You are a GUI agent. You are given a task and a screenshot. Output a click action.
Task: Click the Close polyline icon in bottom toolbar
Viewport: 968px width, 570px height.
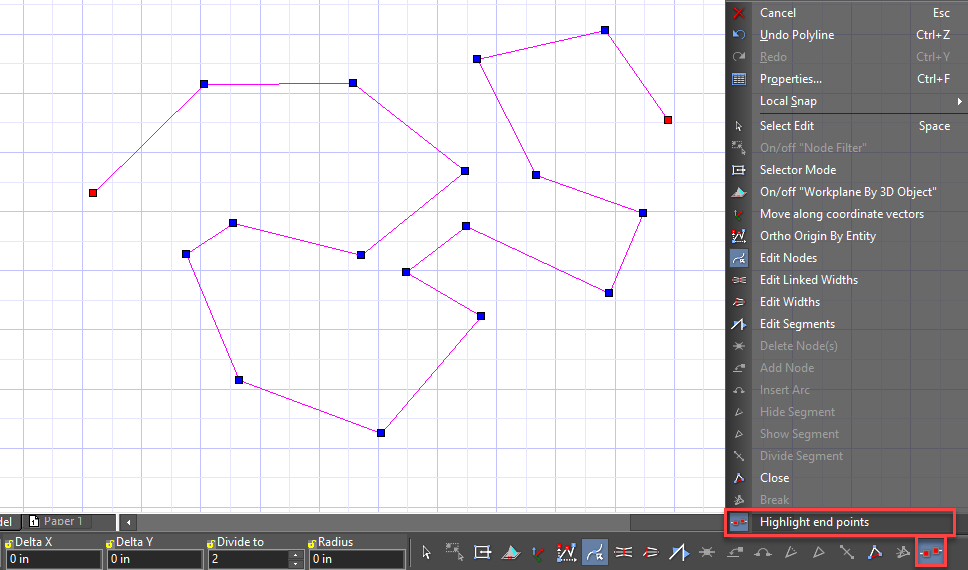[875, 551]
